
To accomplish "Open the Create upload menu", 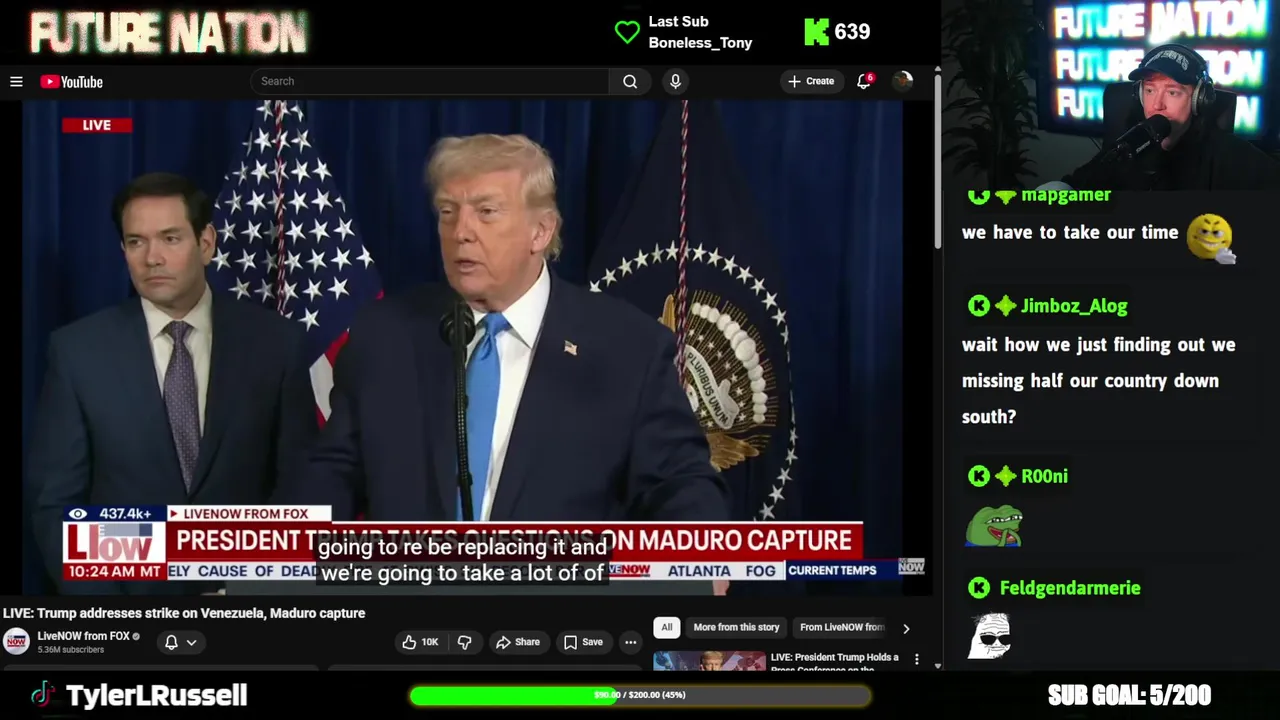I will click(x=811, y=81).
